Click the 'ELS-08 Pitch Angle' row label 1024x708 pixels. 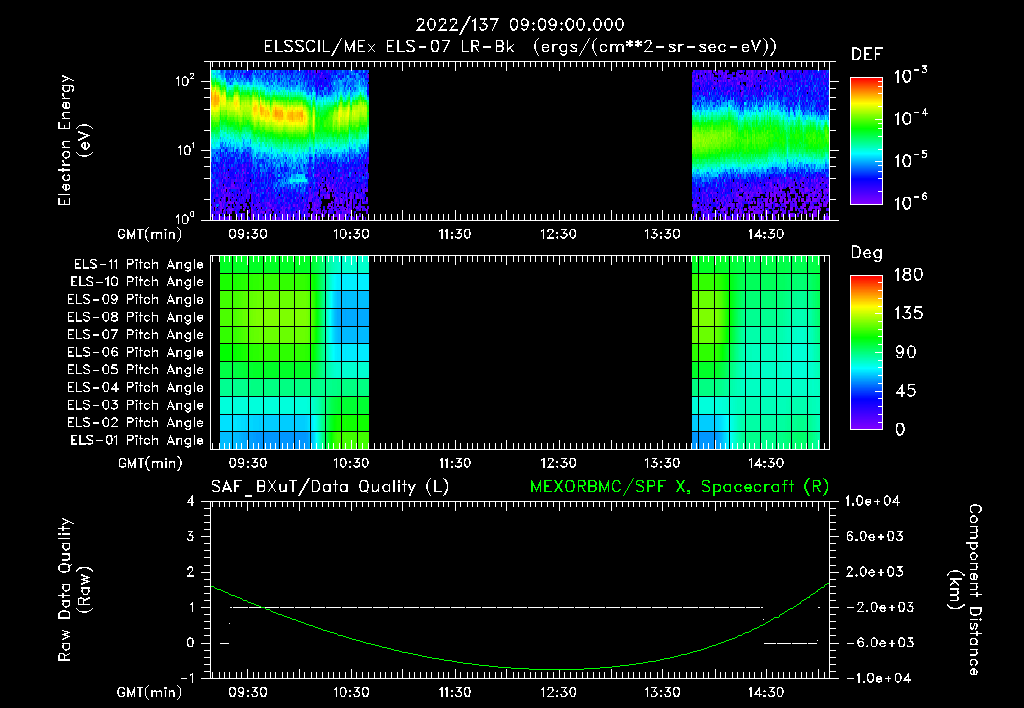[x=136, y=317]
